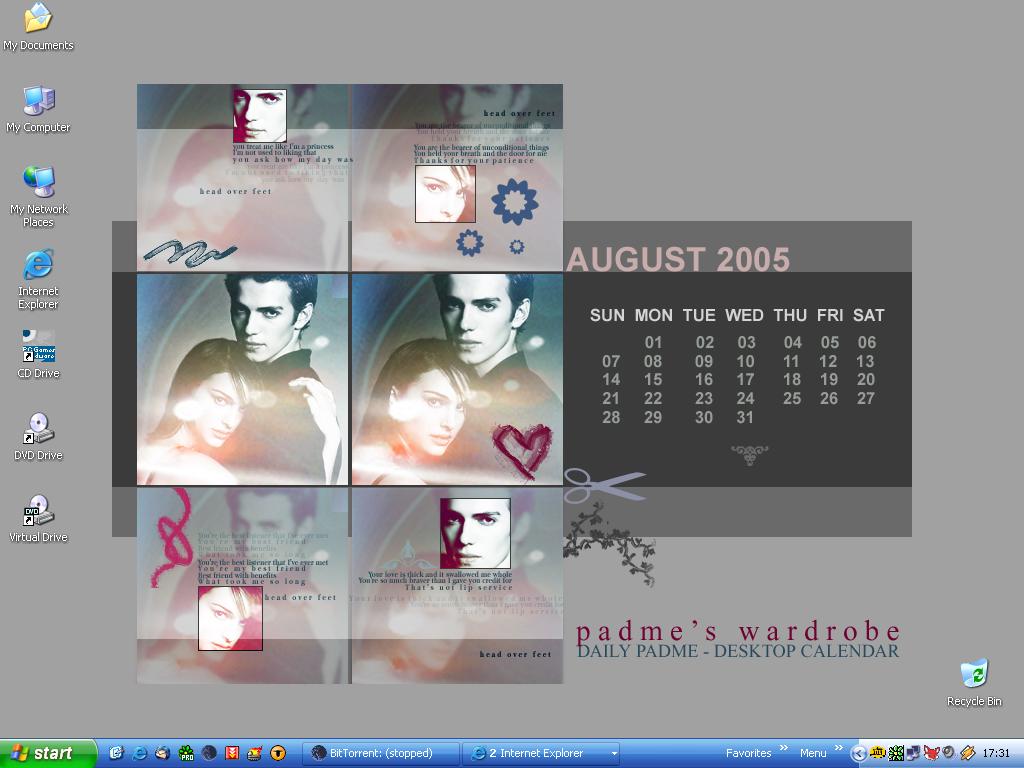Select the DVD Drive desktop shortcut

(38, 430)
